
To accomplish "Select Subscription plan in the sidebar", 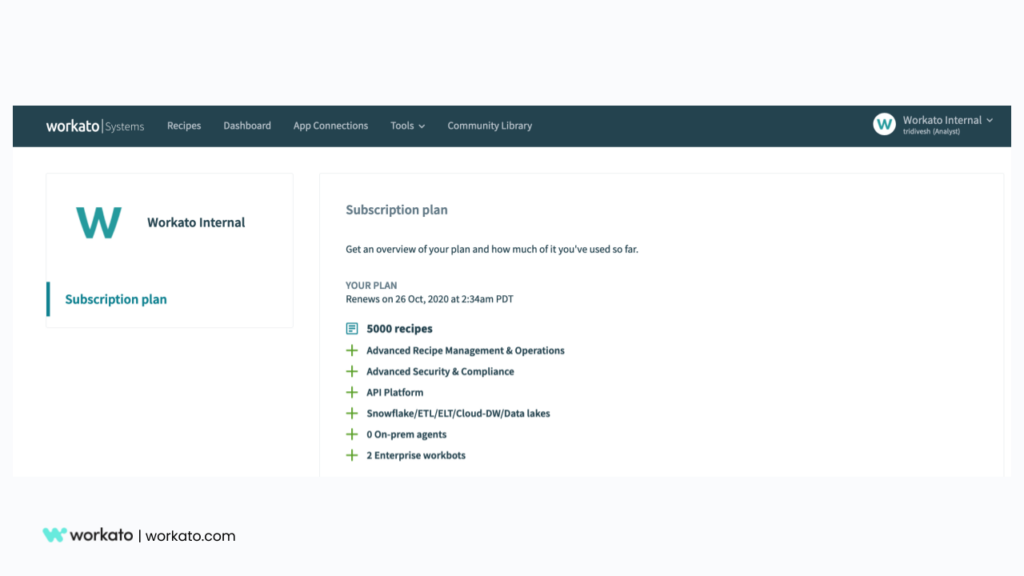I will point(116,299).
